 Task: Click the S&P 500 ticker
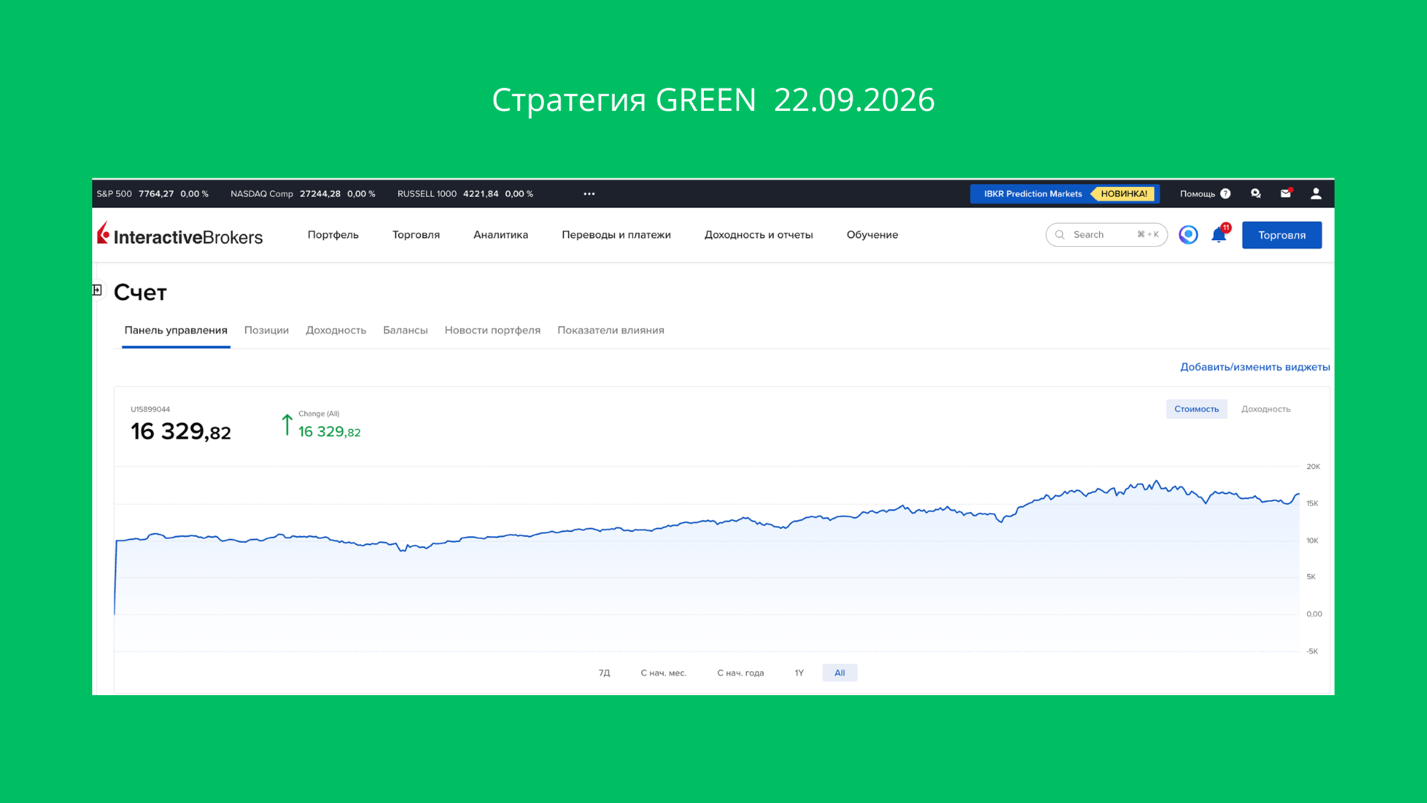click(x=152, y=194)
